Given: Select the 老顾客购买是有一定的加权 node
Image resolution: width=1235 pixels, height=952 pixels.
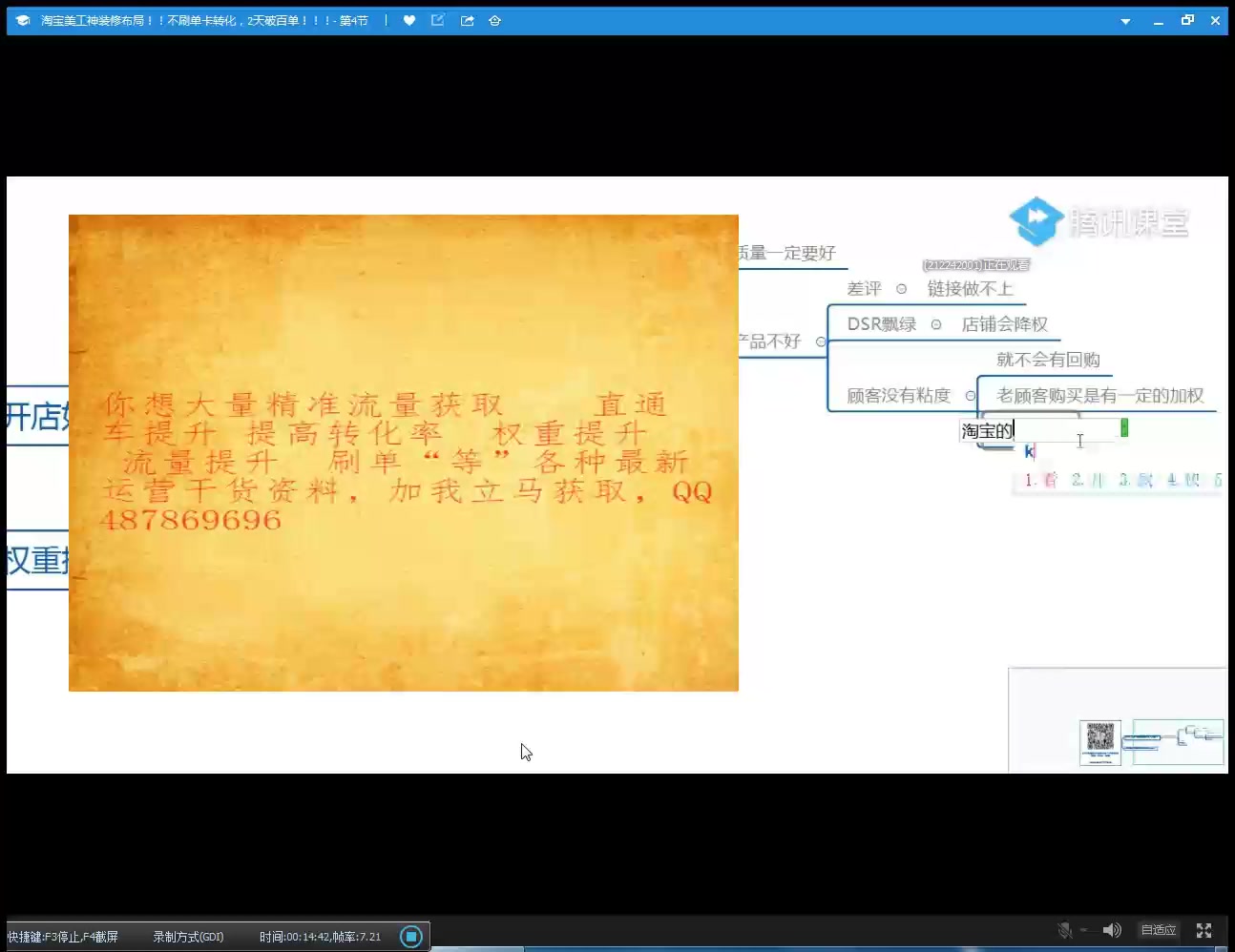Looking at the screenshot, I should tap(1100, 395).
